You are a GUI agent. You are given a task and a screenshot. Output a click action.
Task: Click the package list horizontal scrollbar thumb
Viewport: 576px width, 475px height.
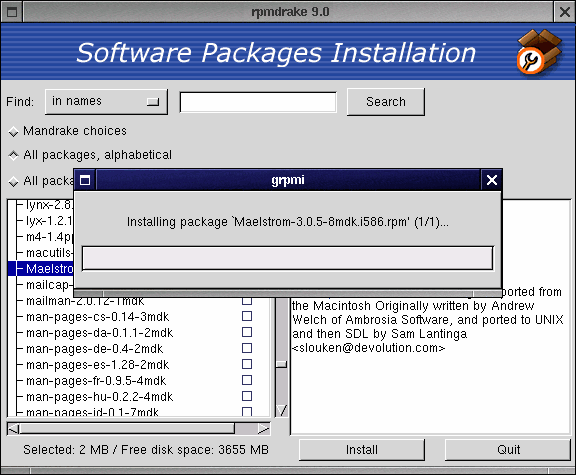[x=127, y=429]
